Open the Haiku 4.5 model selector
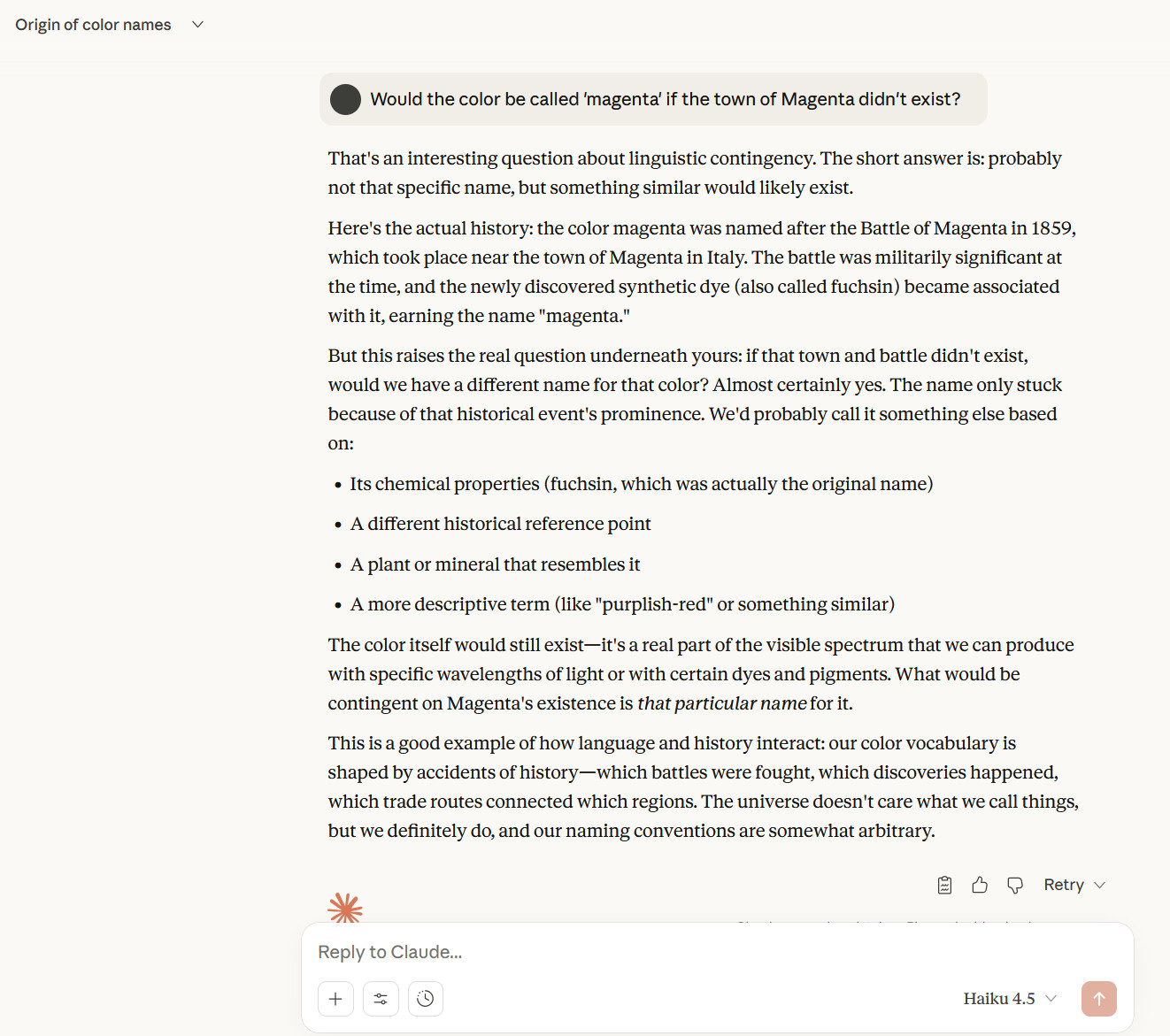This screenshot has height=1036, width=1170. pyautogui.click(x=1009, y=998)
